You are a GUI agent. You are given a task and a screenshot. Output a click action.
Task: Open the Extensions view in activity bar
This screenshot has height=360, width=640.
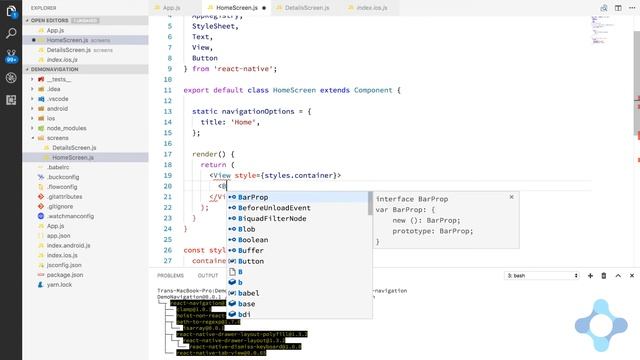point(11,100)
